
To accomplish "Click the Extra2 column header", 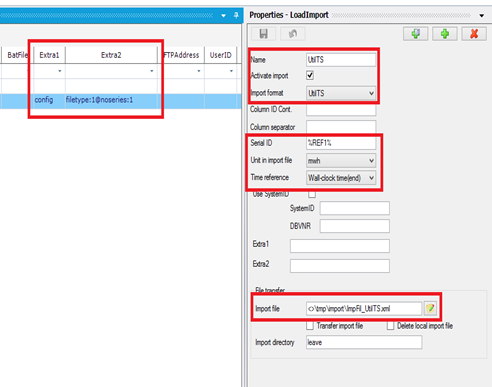I will click(111, 55).
